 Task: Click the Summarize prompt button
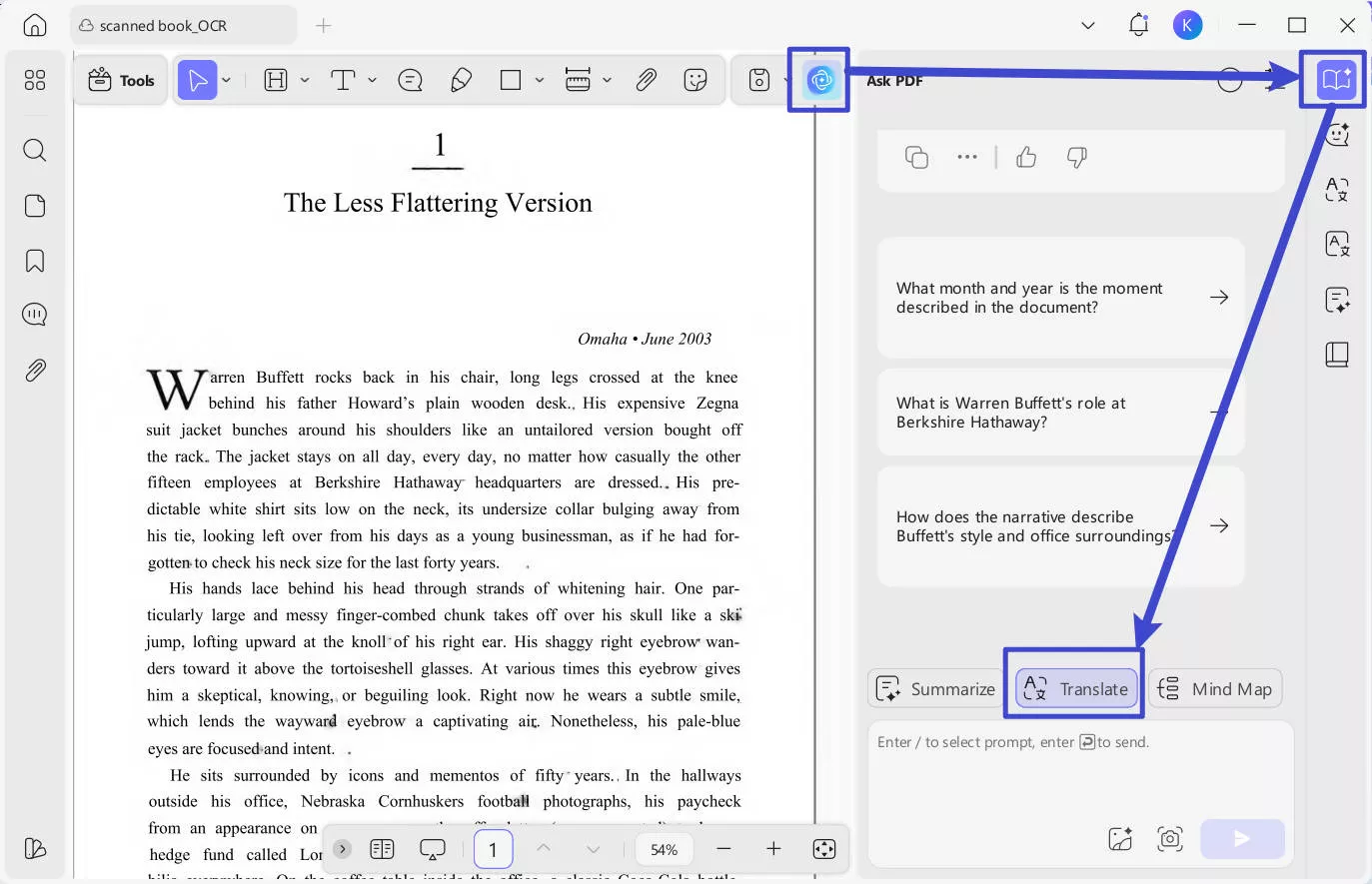pos(935,689)
